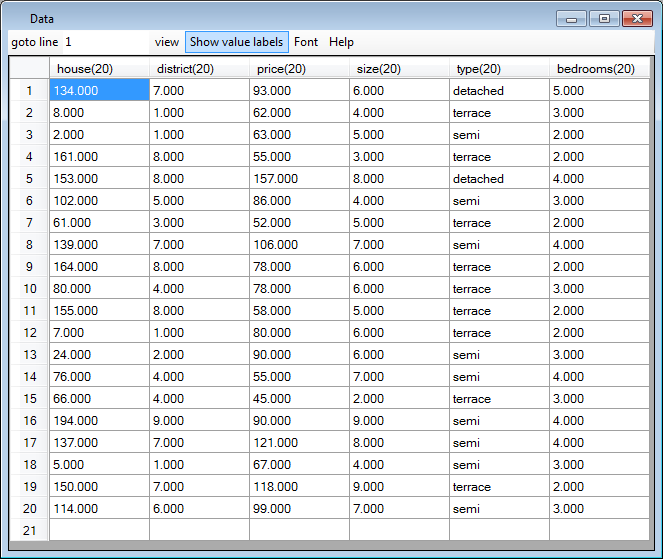Select house cell 7.000 in row 12
Screen dimensions: 663x559
(99, 332)
